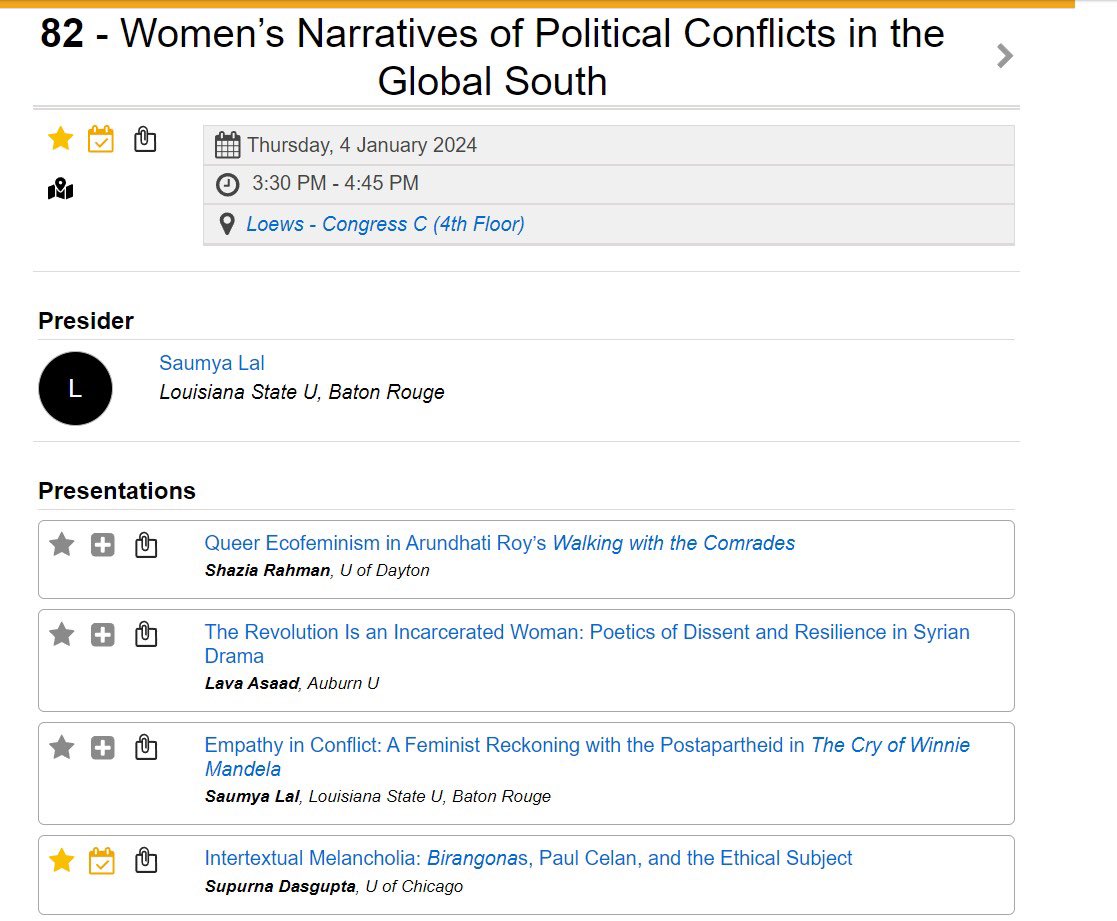This screenshot has height=921, width=1117.
Task: Click presenter name Shazia Rahman
Action: pyautogui.click(x=267, y=571)
